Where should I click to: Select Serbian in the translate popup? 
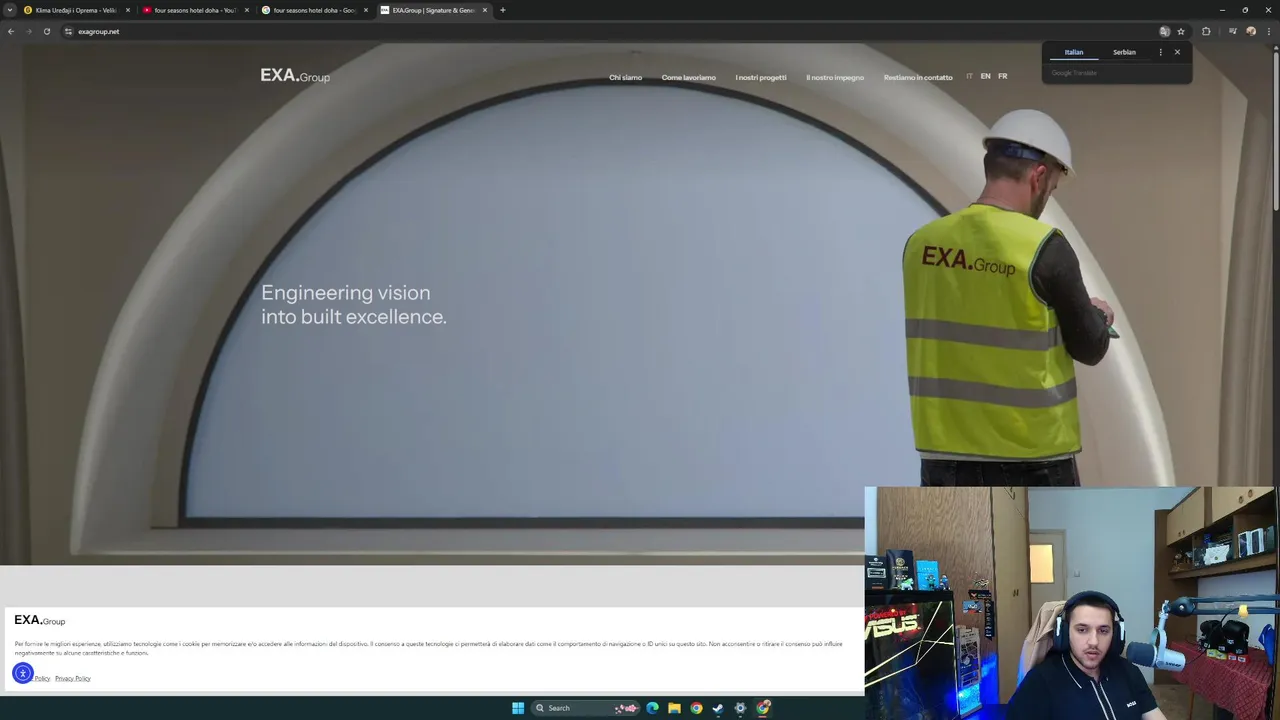click(1124, 52)
